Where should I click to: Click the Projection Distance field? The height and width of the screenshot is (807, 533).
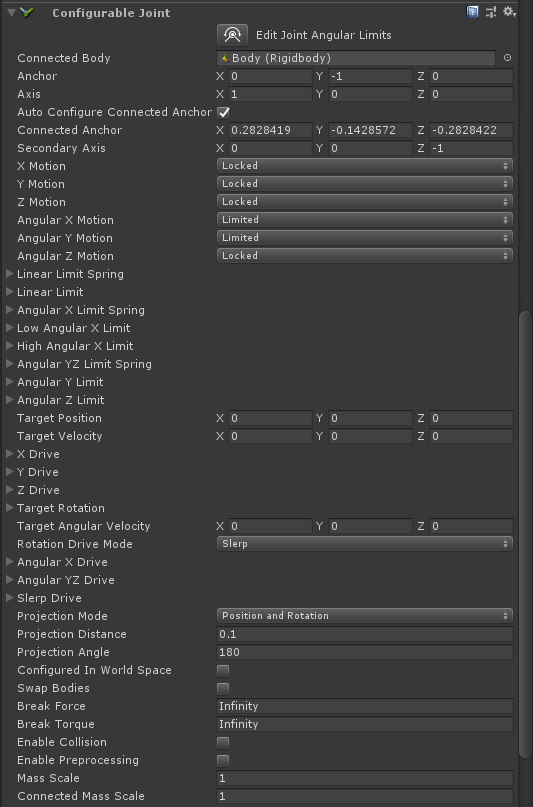(365, 634)
